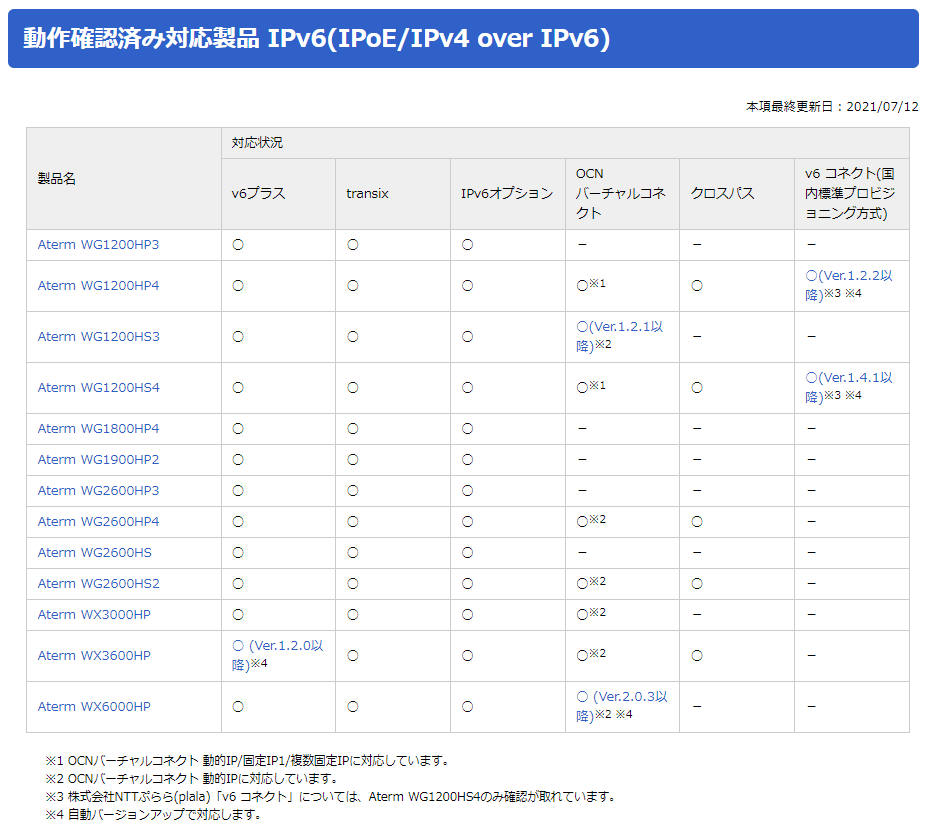Click the Ver.2.0.3以降 link in WX6000HP row

tap(621, 706)
